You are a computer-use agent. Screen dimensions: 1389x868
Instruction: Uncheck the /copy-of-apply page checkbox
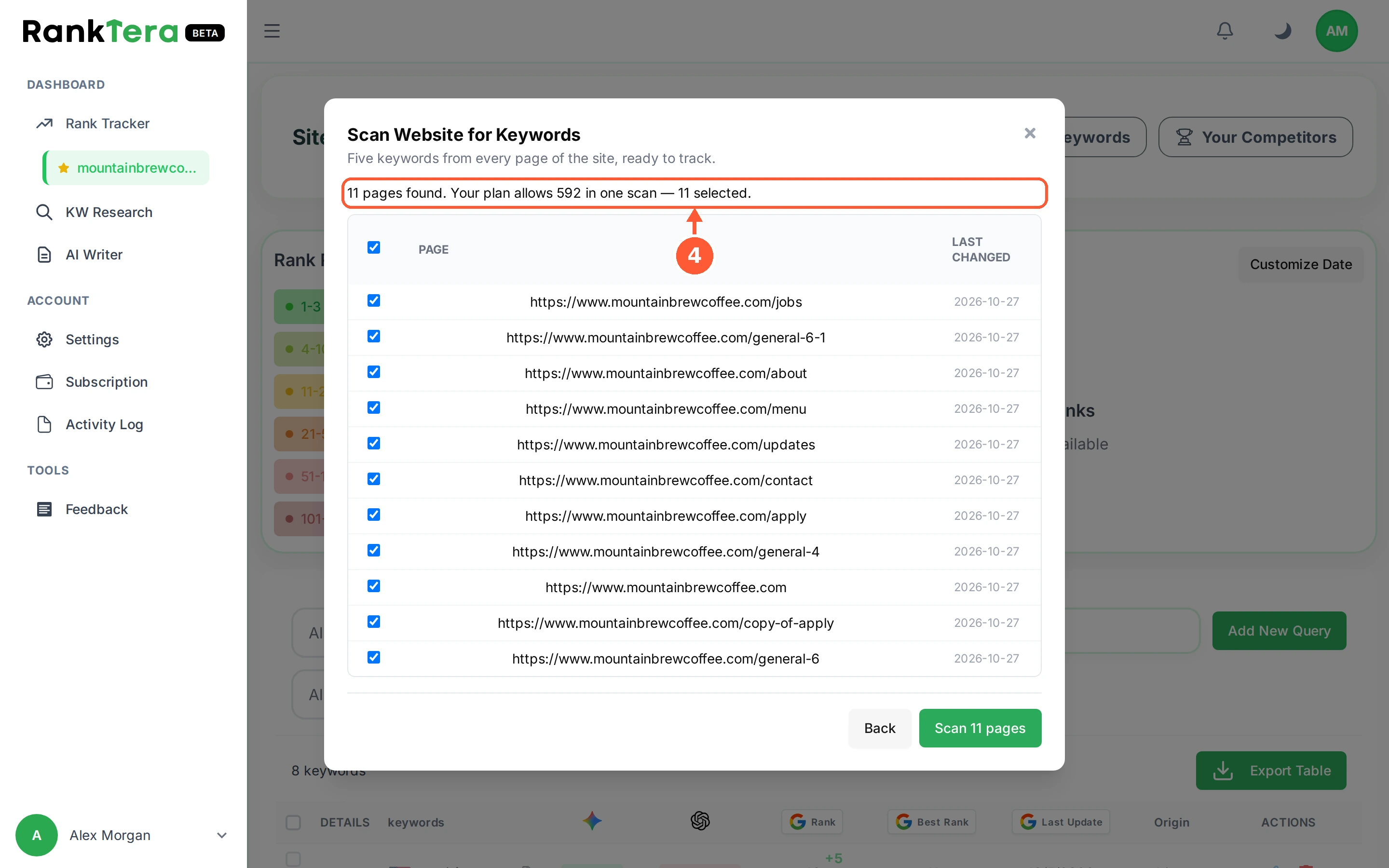[x=374, y=622]
